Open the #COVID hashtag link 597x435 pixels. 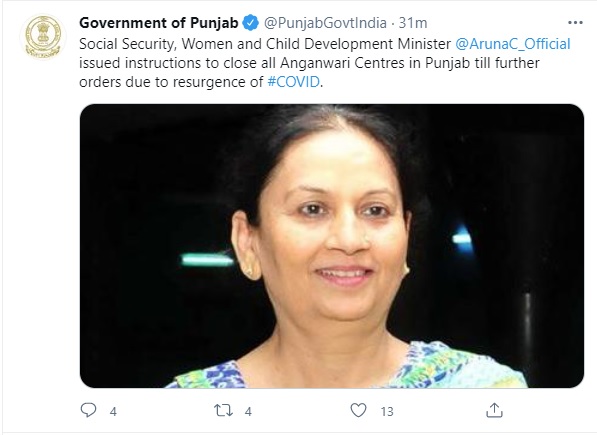click(293, 82)
